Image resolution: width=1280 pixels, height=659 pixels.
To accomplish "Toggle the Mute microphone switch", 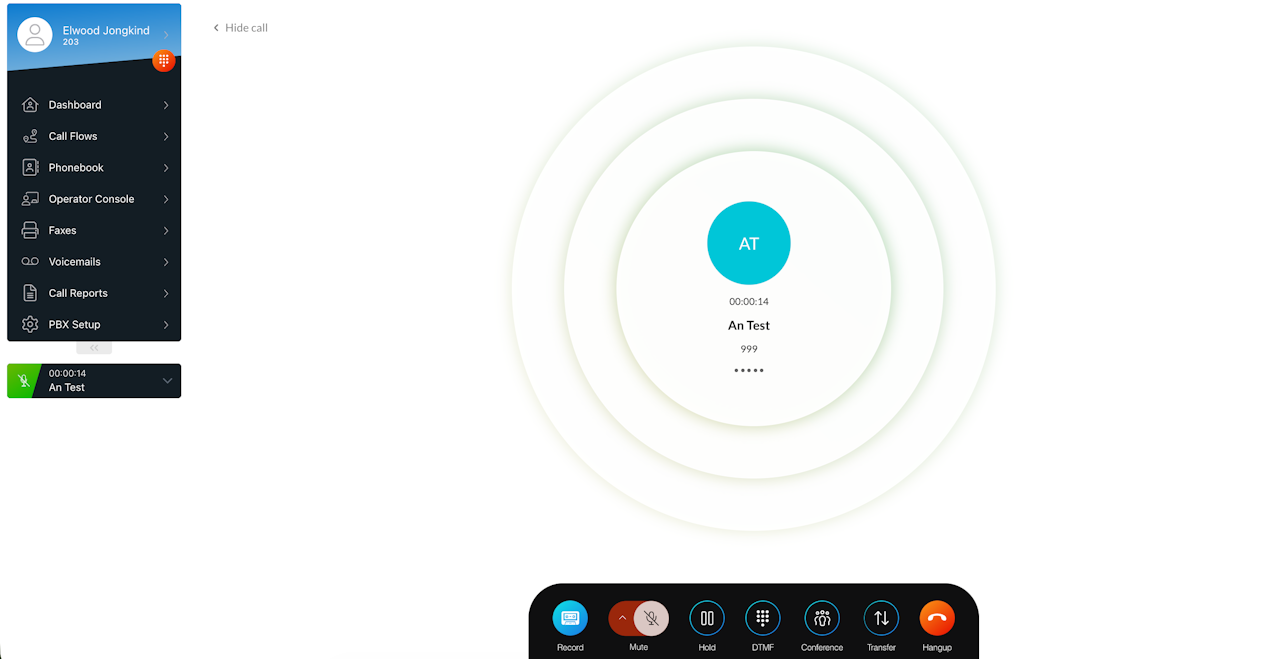I will click(651, 618).
